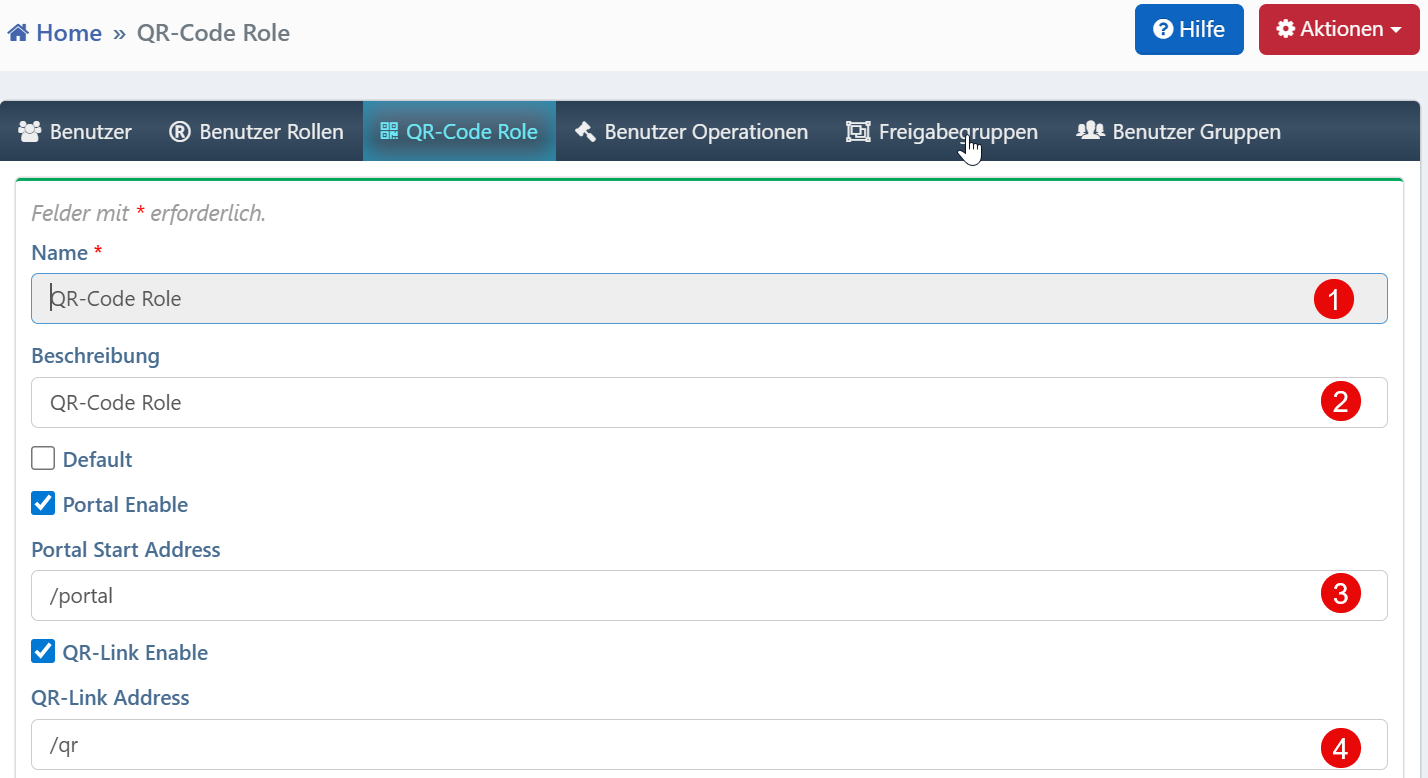Disable the QR-Link Enable checkbox
The image size is (1428, 778).
click(x=43, y=652)
